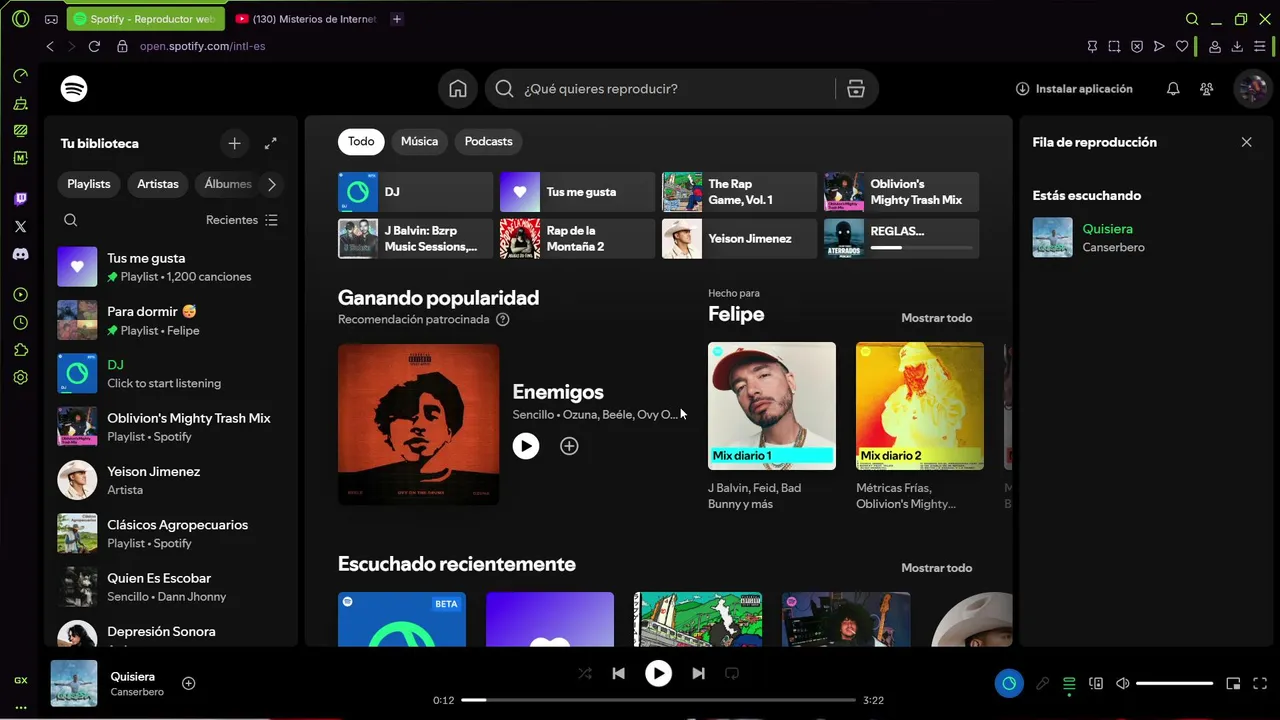
Task: Add Enemigos to library plus icon
Action: point(569,446)
